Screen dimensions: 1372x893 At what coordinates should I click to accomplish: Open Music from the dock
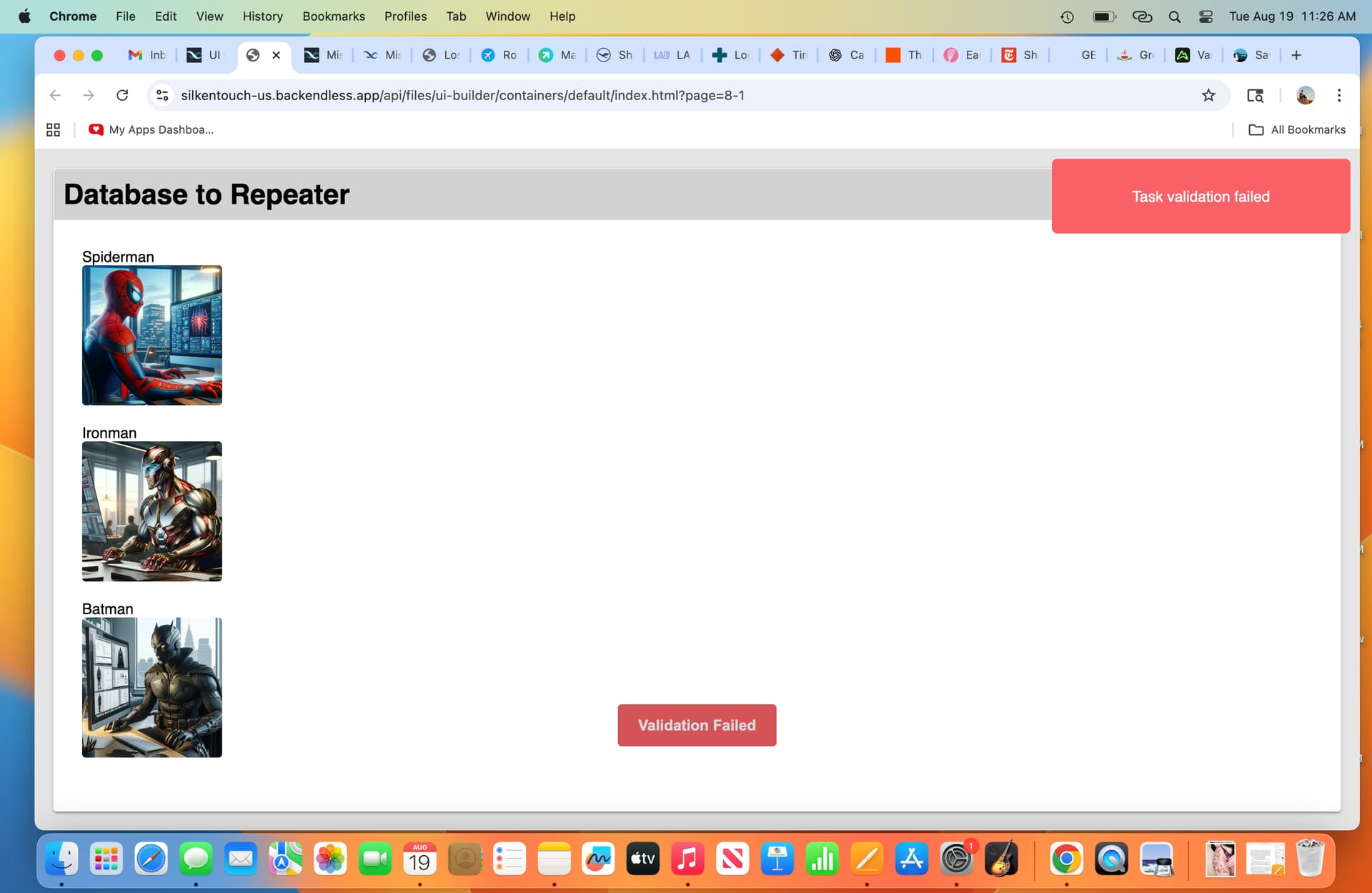(x=687, y=859)
